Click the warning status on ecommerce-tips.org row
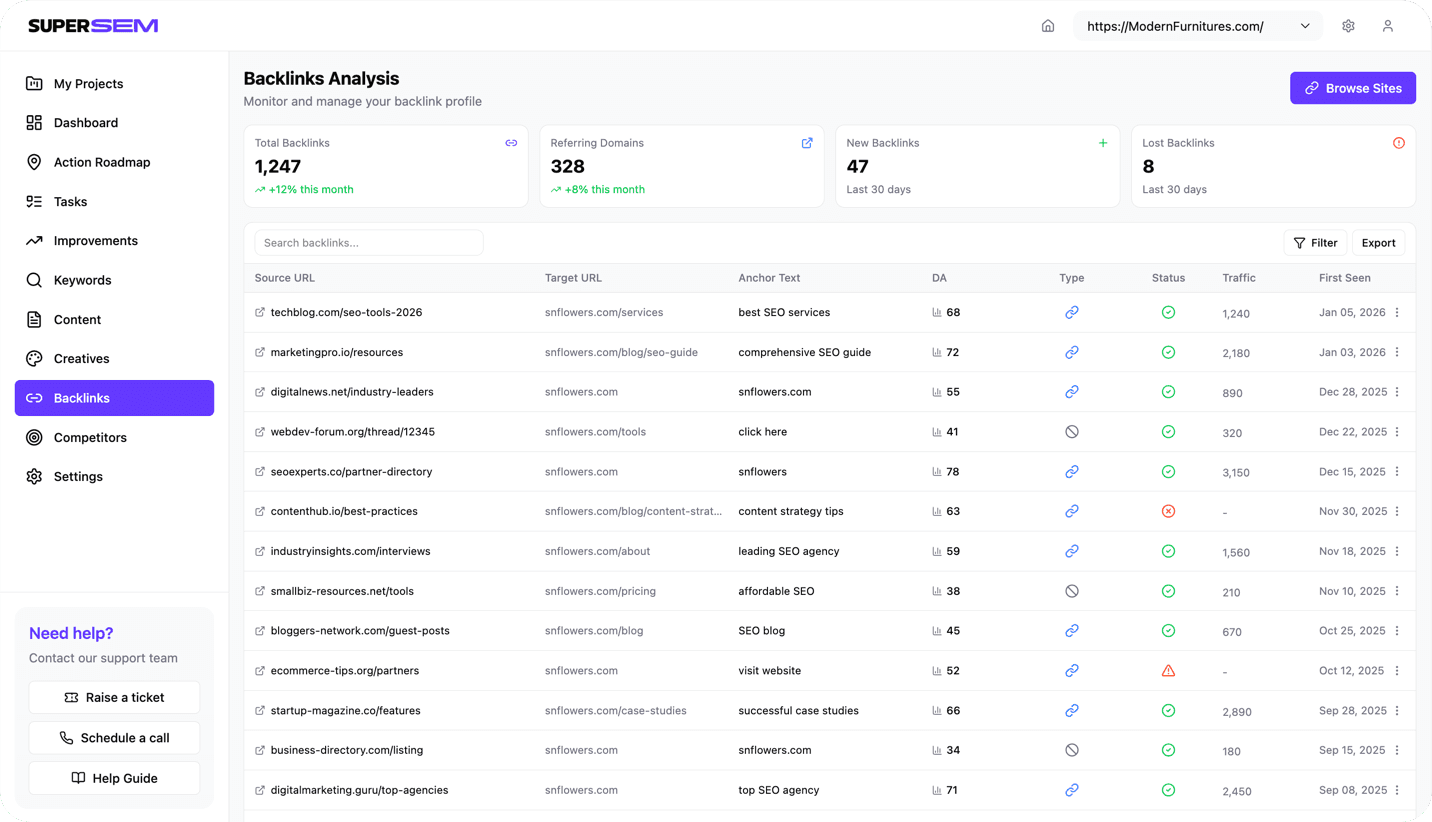Screen dimensions: 1432x822 point(1168,670)
